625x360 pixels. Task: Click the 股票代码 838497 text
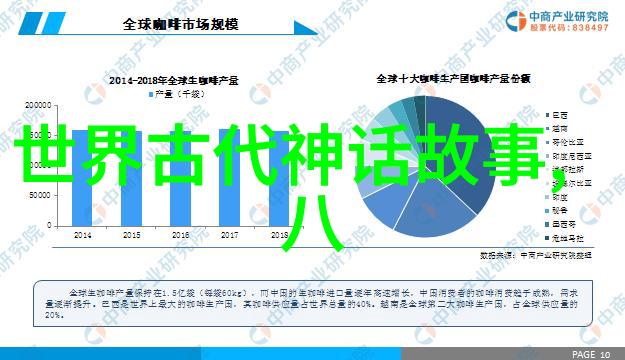(x=569, y=28)
